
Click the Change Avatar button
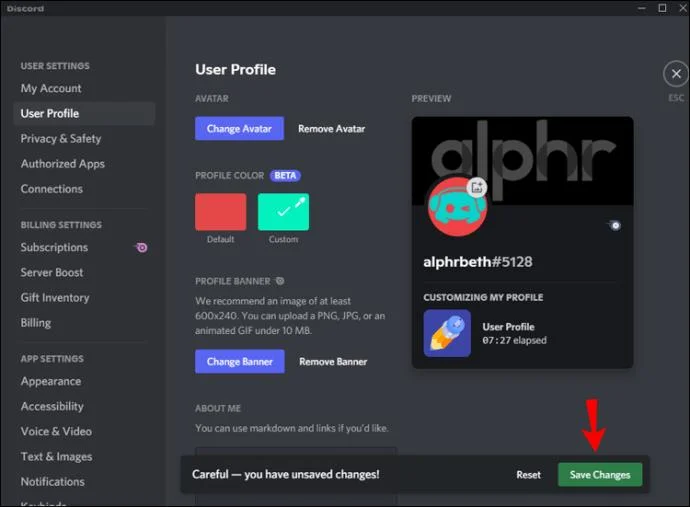(x=239, y=129)
